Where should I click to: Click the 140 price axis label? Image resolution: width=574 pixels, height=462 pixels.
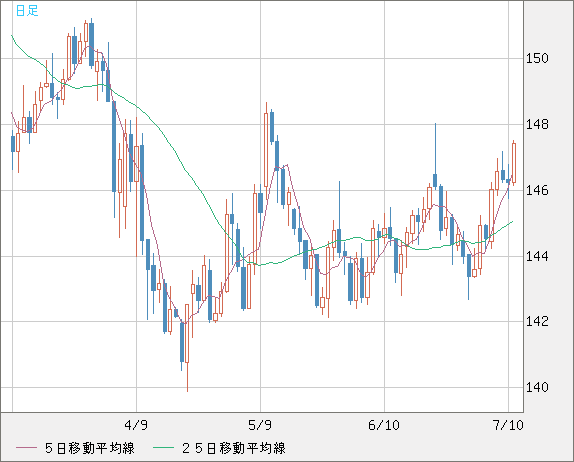(537, 387)
